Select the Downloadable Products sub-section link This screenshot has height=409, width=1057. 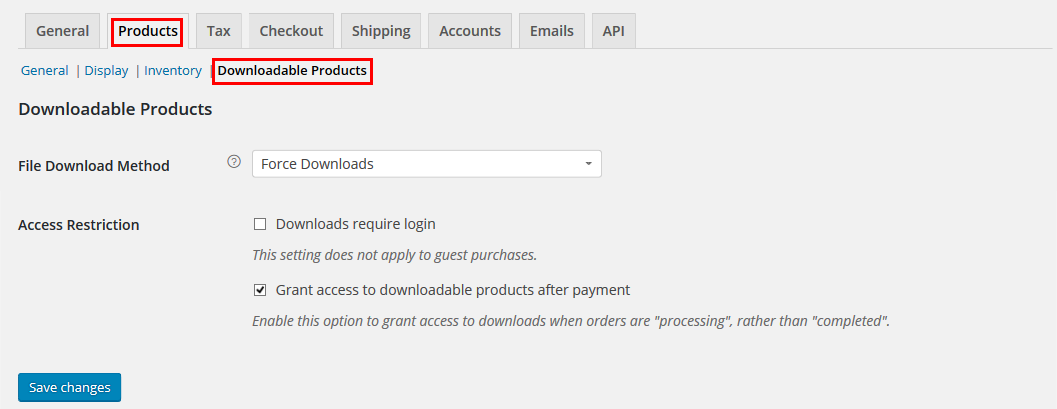tap(292, 71)
